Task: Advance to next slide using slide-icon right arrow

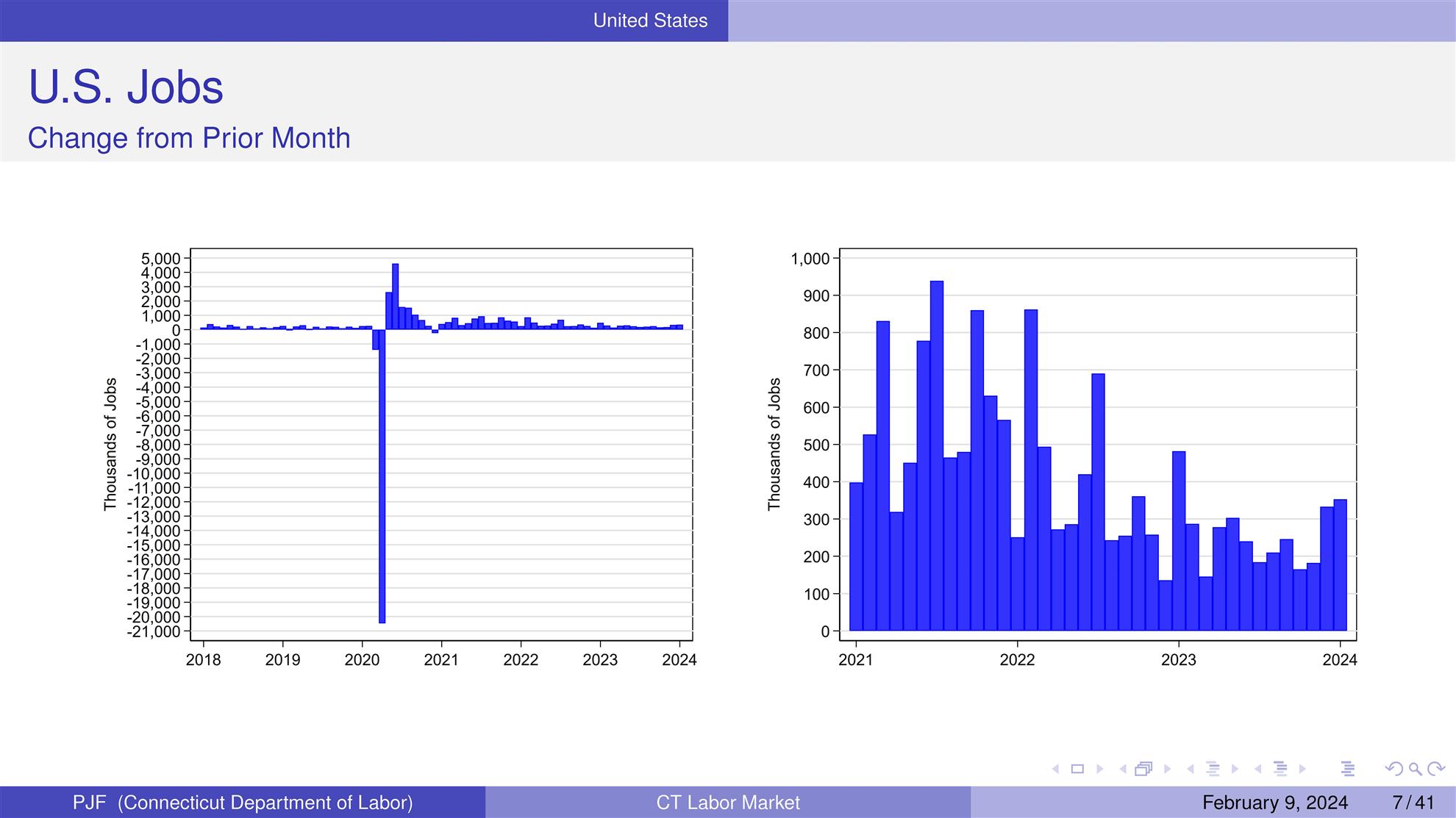Action: click(x=1100, y=769)
